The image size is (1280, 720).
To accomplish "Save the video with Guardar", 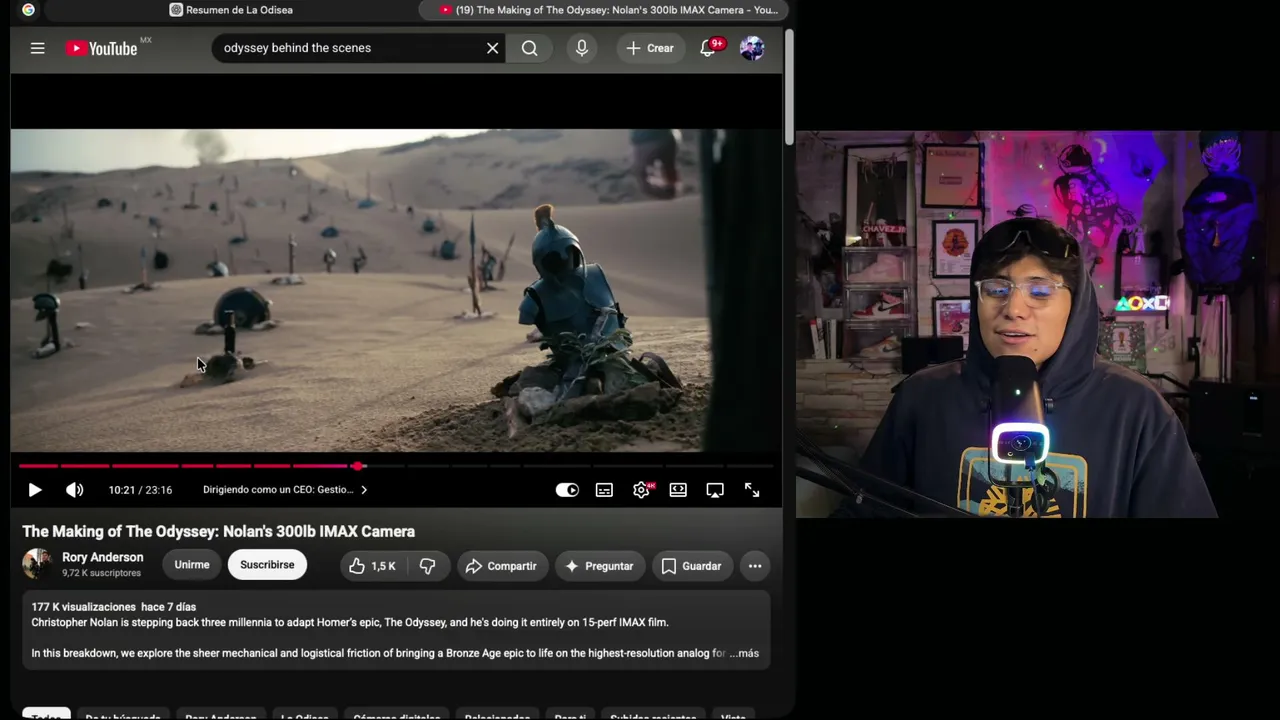I will 691,566.
